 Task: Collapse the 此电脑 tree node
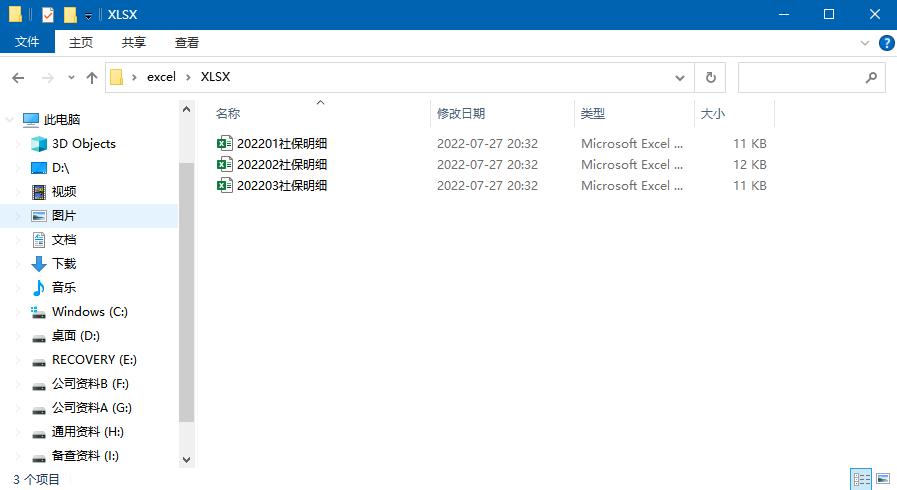pos(10,119)
